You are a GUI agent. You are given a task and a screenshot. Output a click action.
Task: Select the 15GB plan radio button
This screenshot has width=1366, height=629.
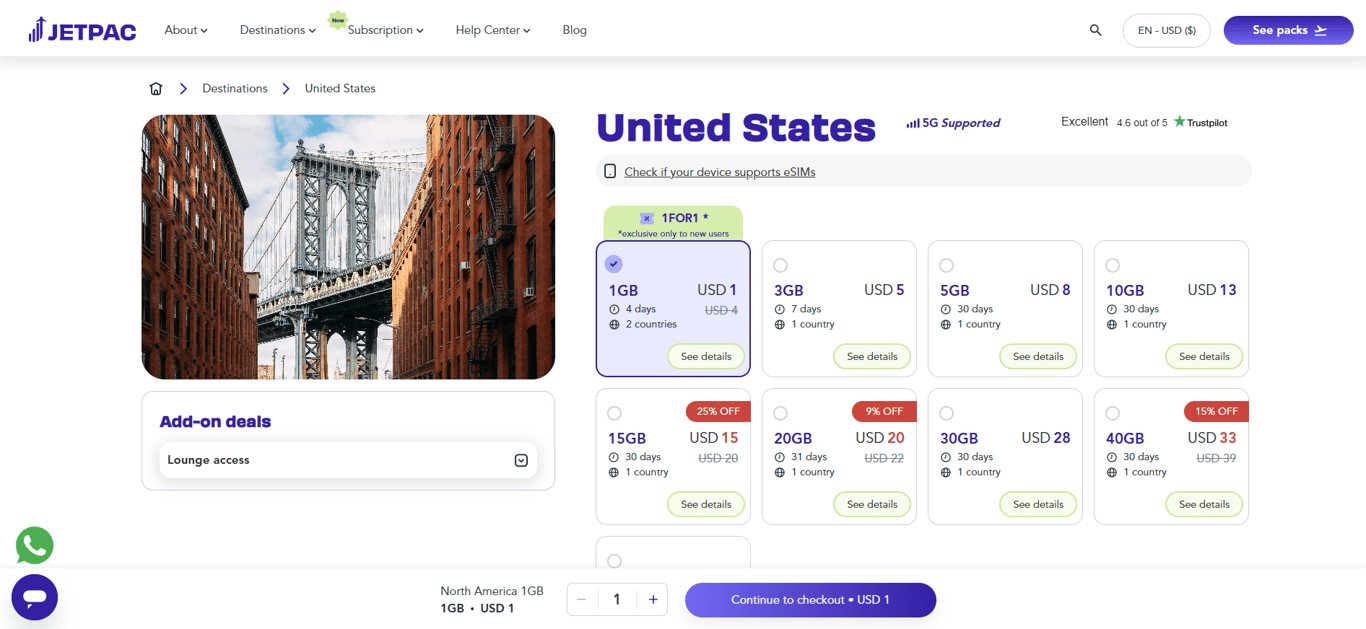coord(614,413)
